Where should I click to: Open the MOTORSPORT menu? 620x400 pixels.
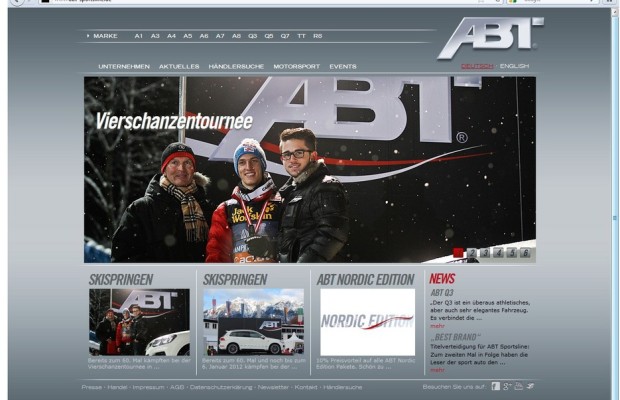(x=297, y=66)
